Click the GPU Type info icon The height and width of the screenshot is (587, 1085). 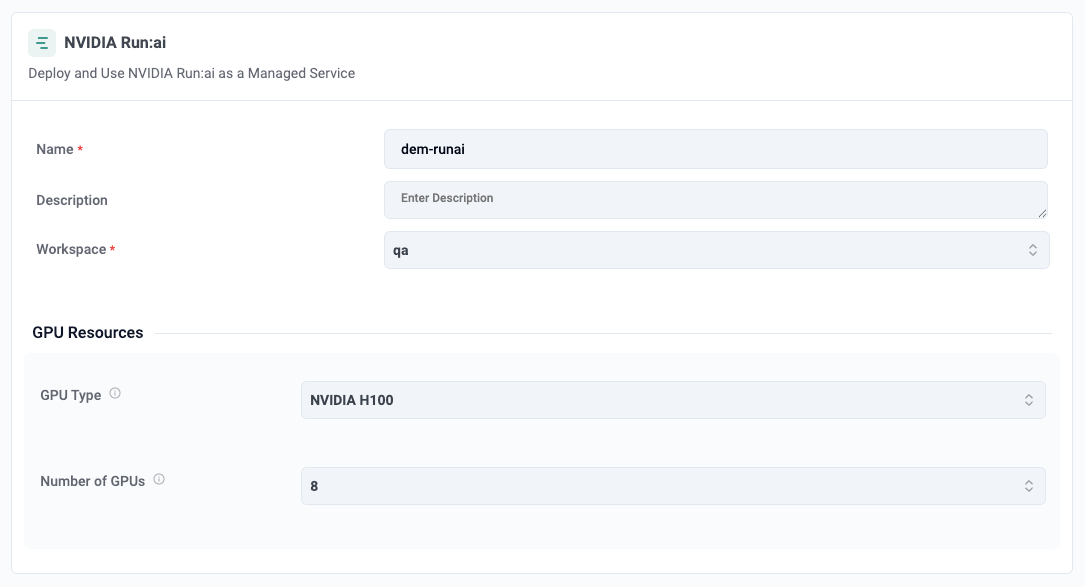pyautogui.click(x=115, y=393)
